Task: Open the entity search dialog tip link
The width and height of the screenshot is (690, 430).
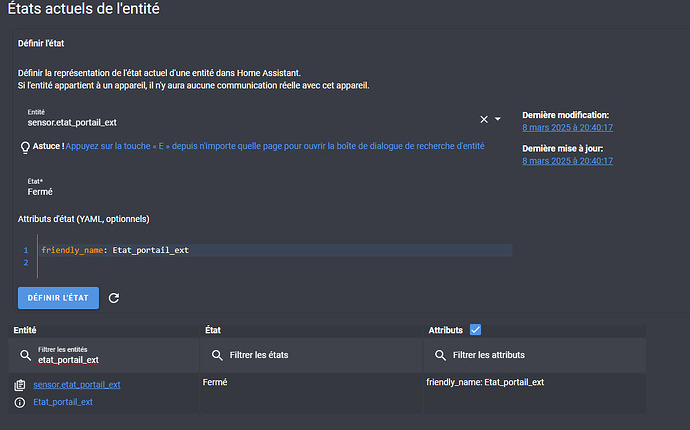Action: (275, 146)
